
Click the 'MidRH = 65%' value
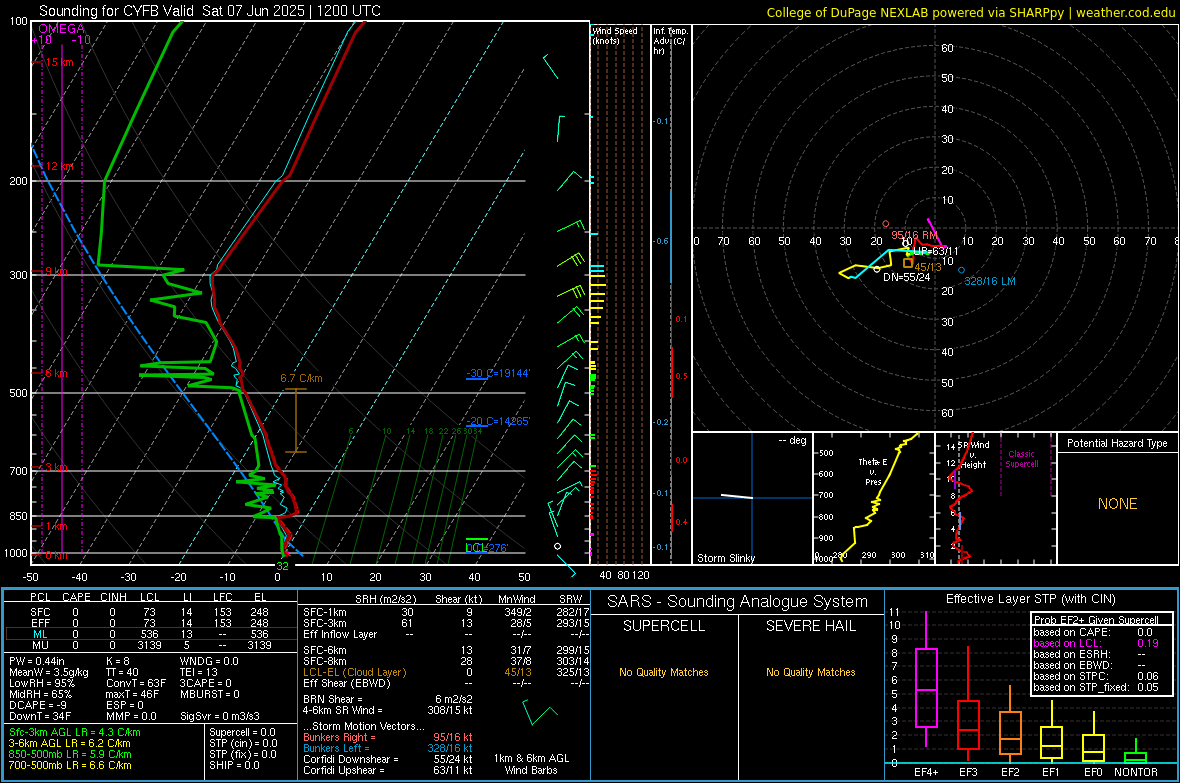(x=41, y=694)
